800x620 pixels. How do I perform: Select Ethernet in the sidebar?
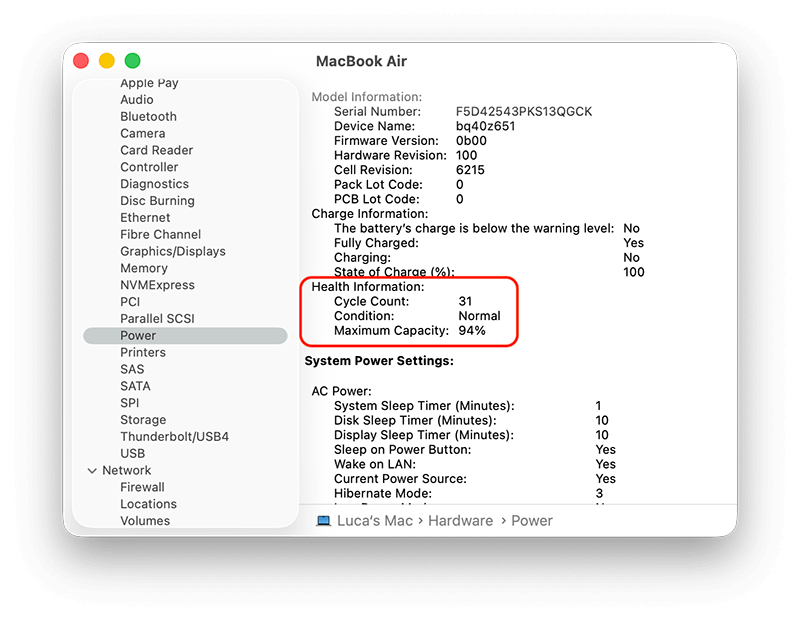(145, 217)
